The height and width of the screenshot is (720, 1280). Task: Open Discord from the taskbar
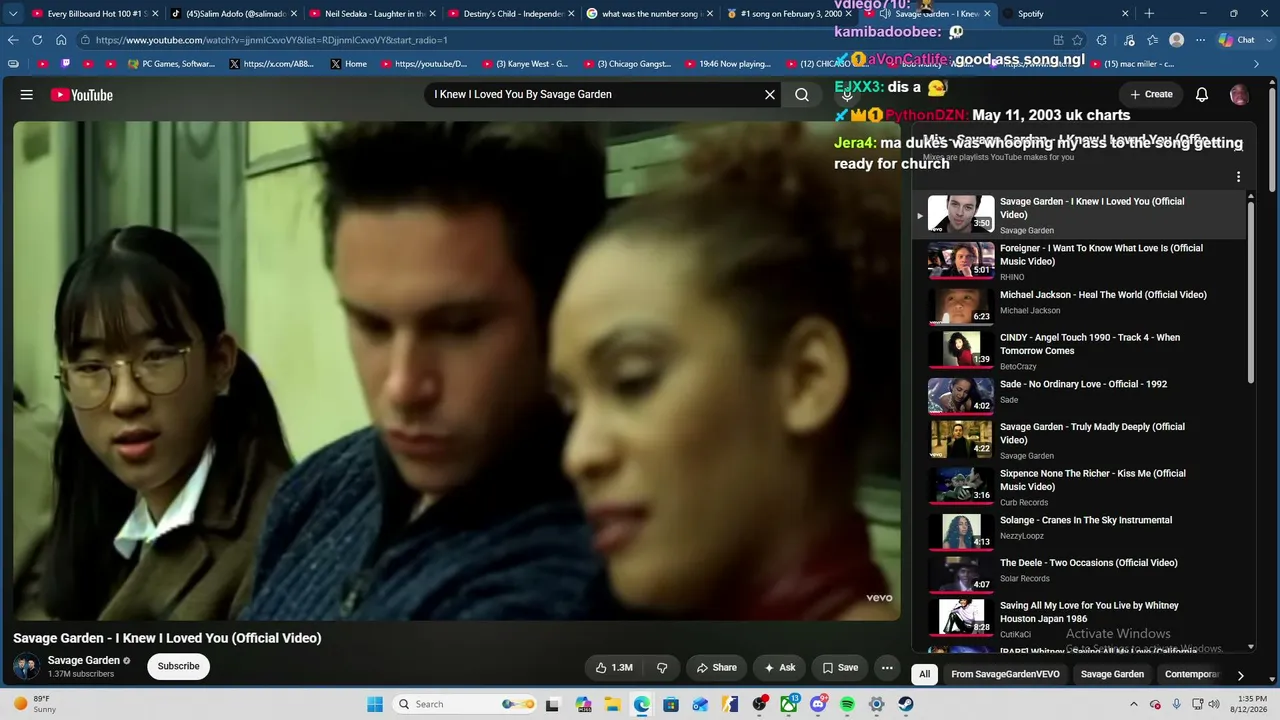(x=818, y=704)
